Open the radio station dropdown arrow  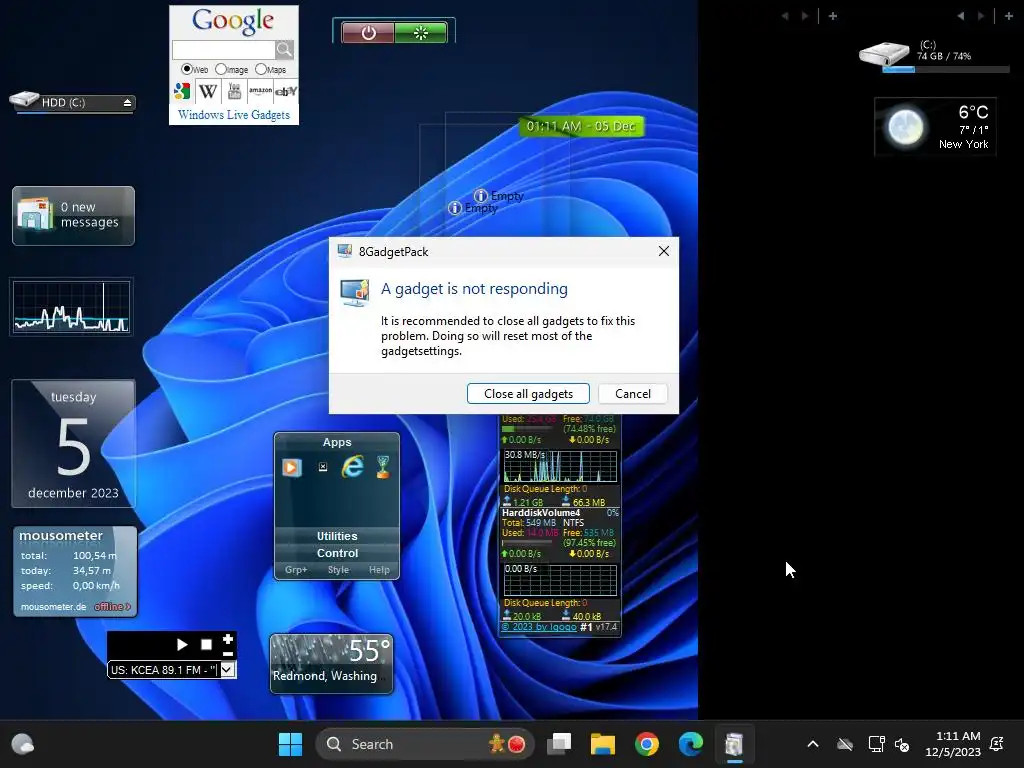click(x=227, y=669)
